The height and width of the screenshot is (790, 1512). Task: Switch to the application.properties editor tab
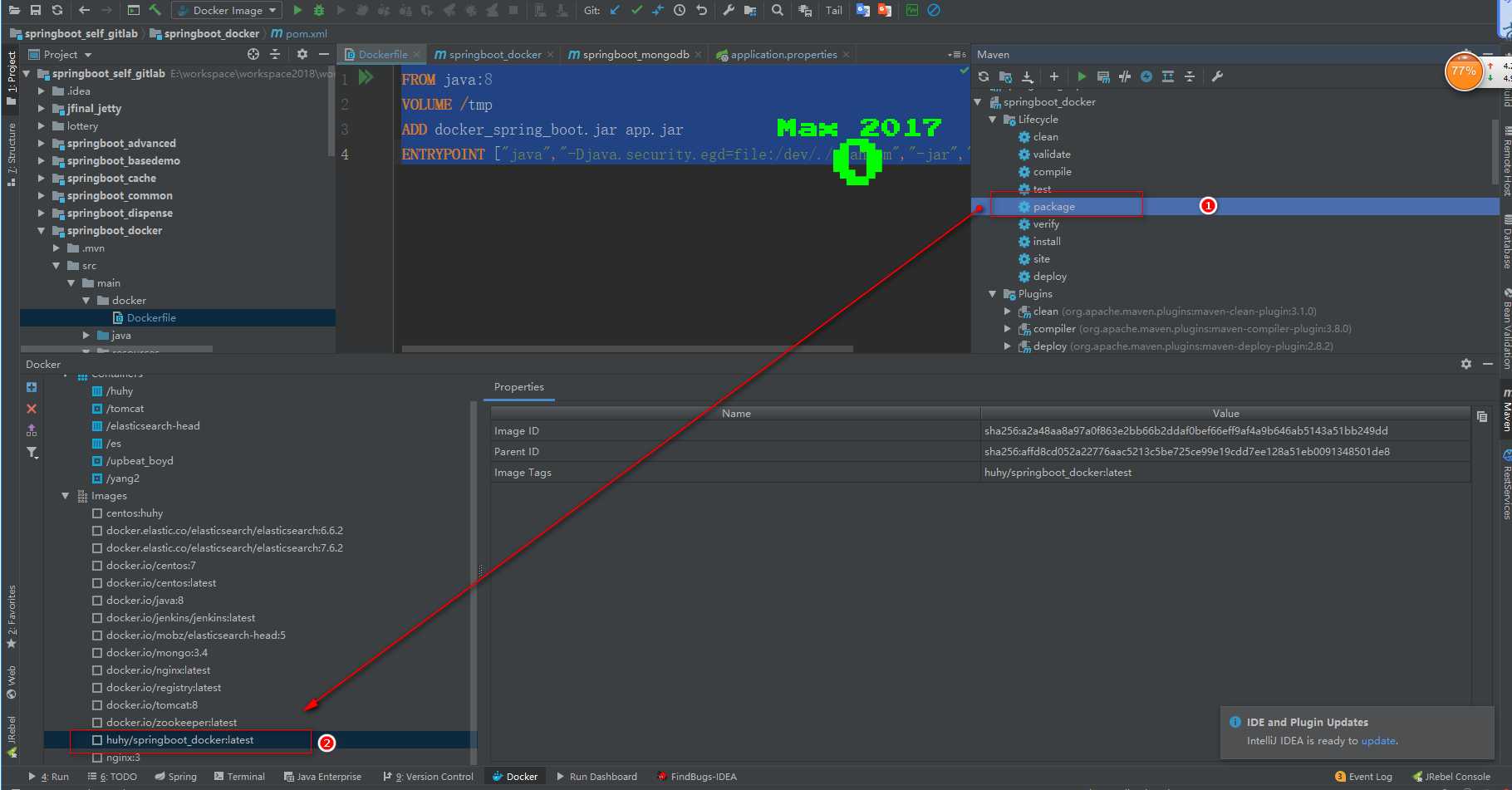pyautogui.click(x=782, y=54)
